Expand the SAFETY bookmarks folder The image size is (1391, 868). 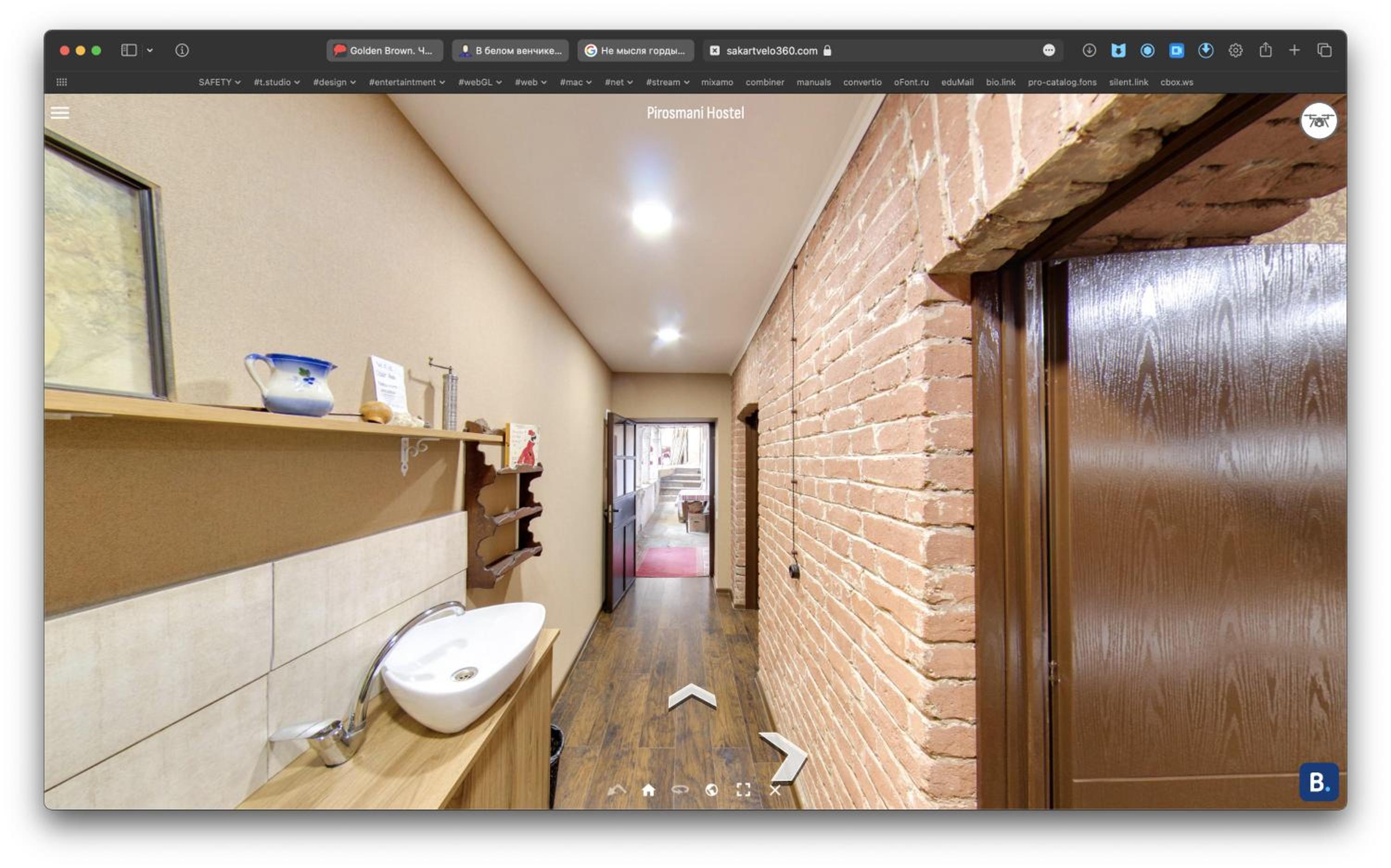pos(219,82)
